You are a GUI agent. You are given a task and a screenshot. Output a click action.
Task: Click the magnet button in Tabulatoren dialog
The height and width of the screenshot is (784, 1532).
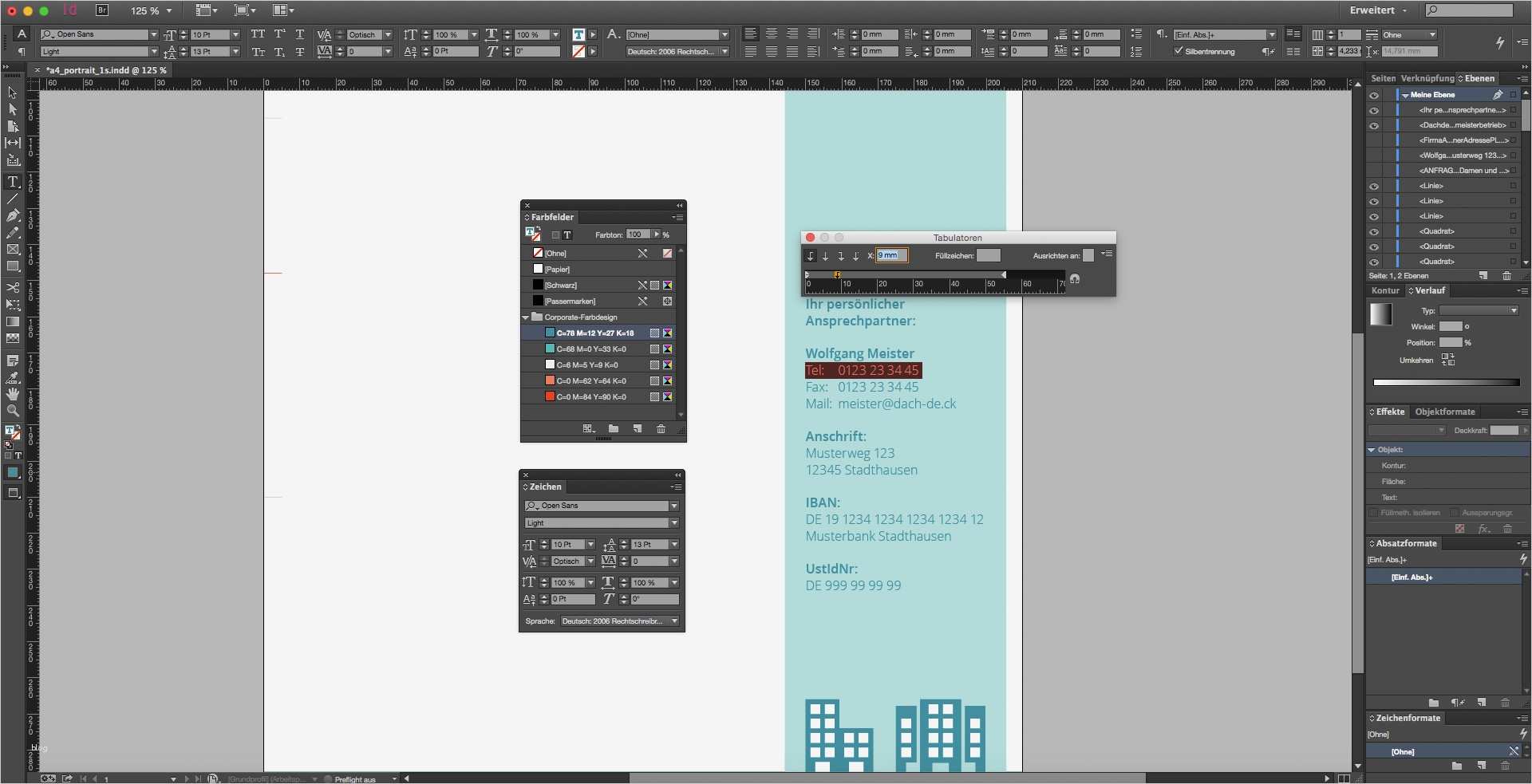(1076, 280)
